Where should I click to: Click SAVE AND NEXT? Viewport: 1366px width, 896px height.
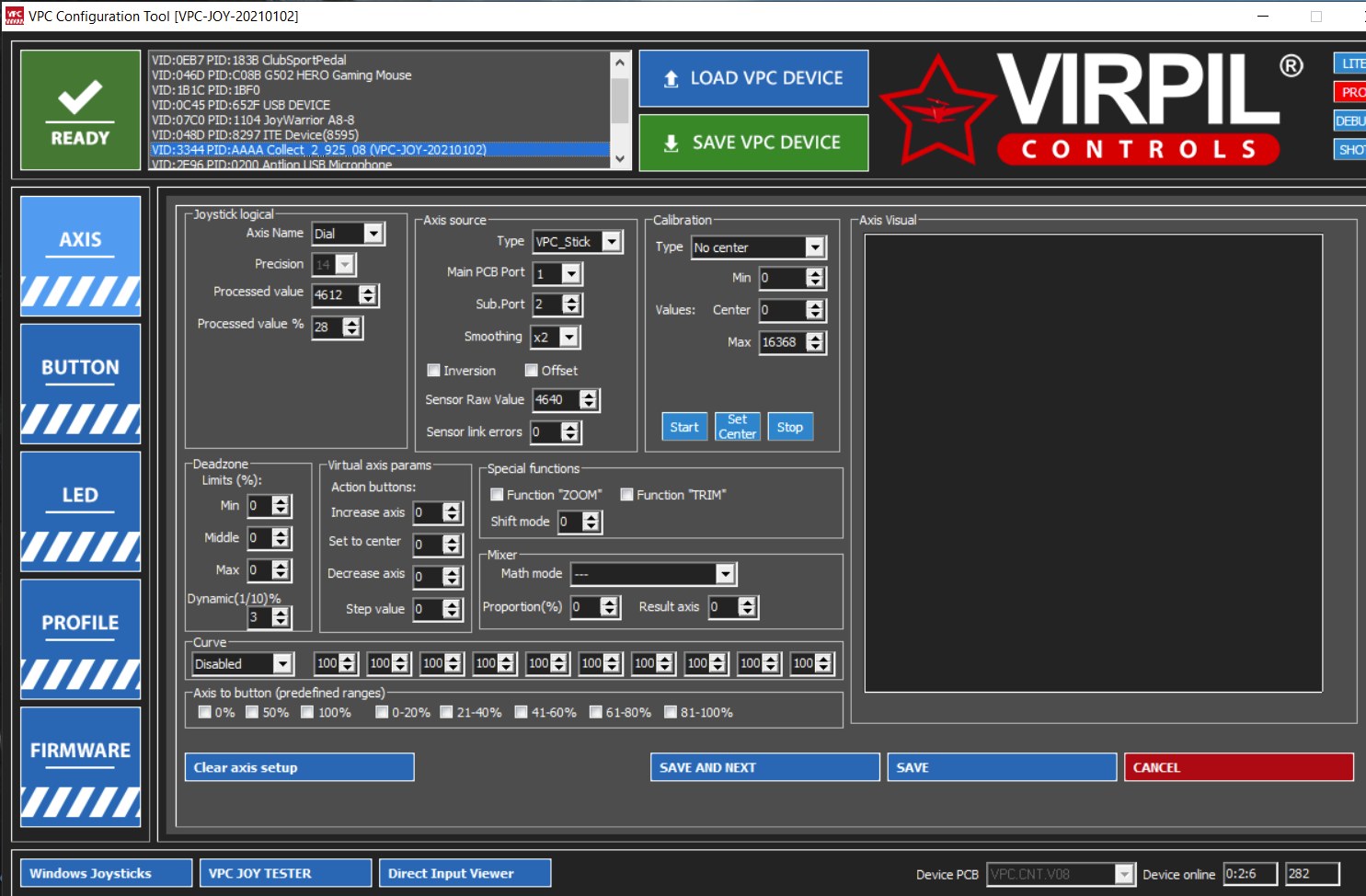click(765, 767)
